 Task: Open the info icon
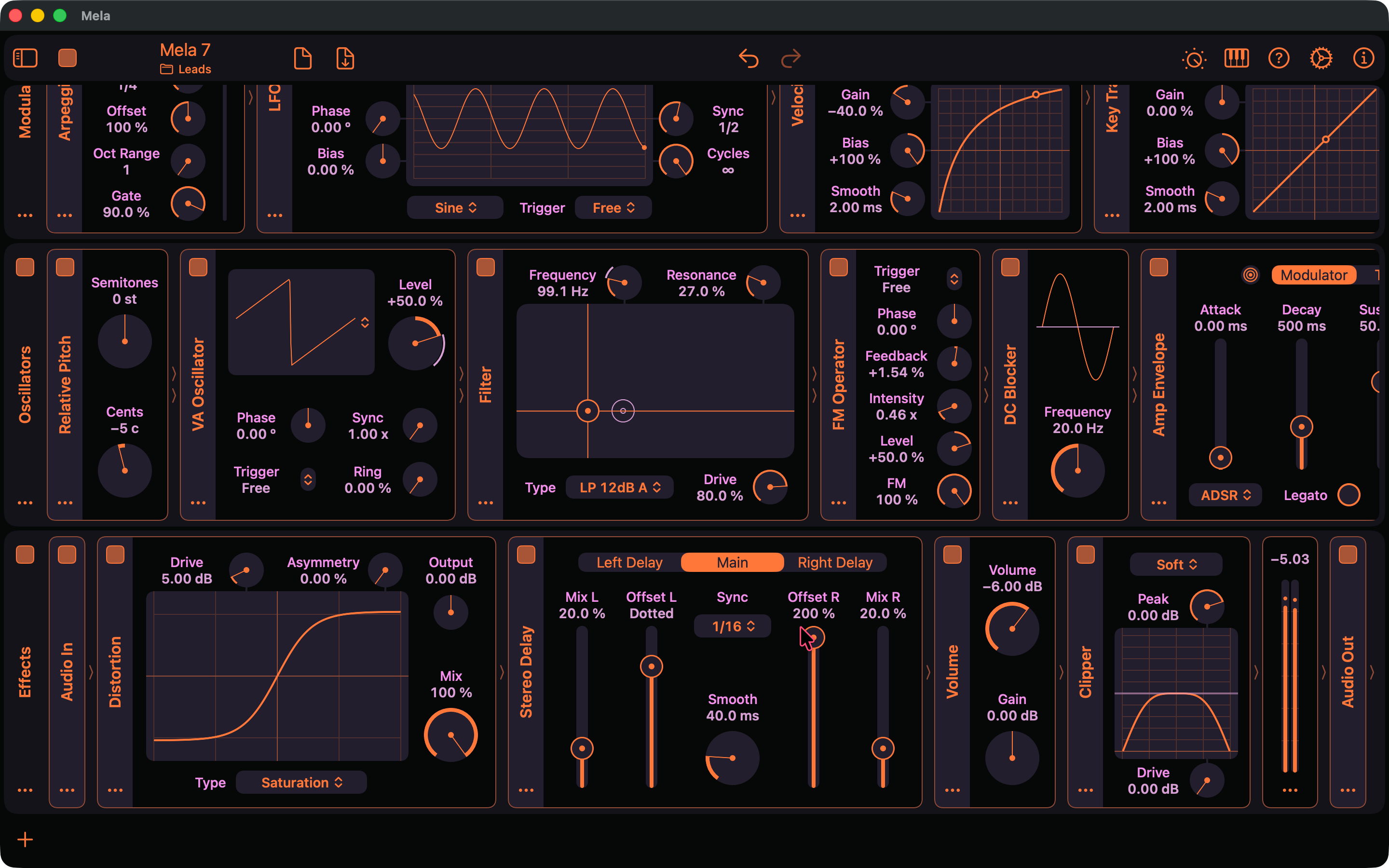[1363, 58]
